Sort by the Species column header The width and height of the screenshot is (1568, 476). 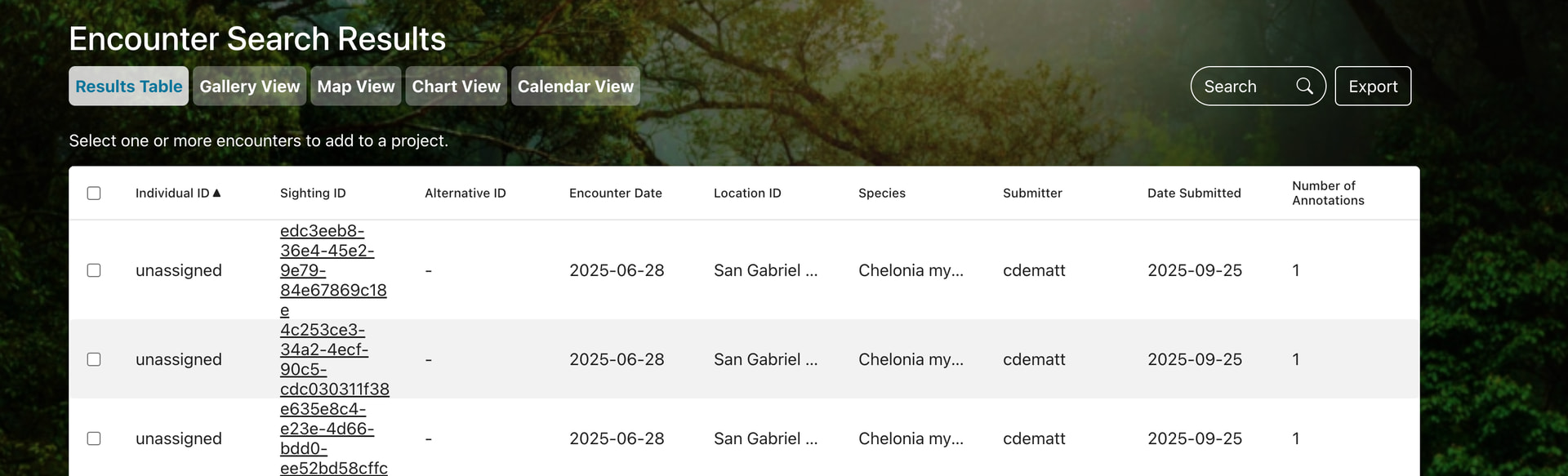click(x=881, y=194)
